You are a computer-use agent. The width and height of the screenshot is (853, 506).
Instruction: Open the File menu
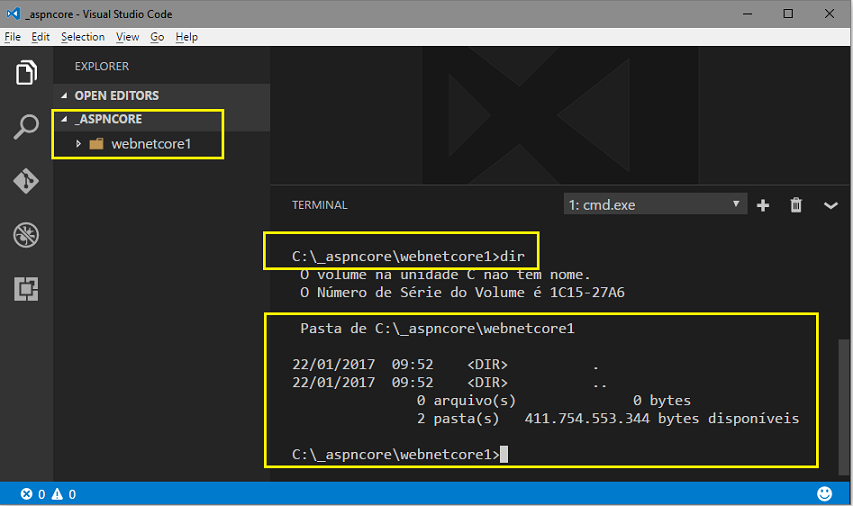[x=13, y=37]
